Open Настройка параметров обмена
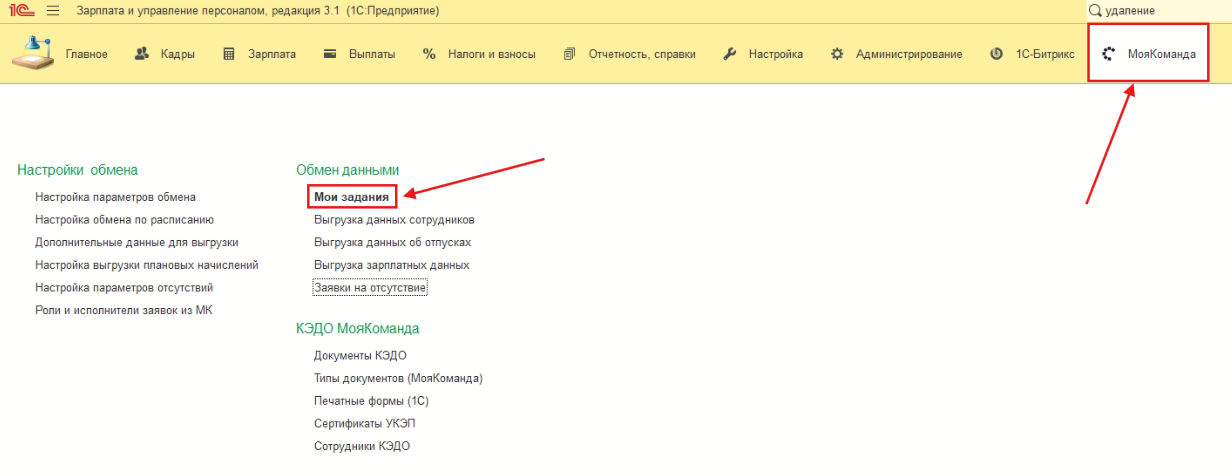 (x=115, y=197)
